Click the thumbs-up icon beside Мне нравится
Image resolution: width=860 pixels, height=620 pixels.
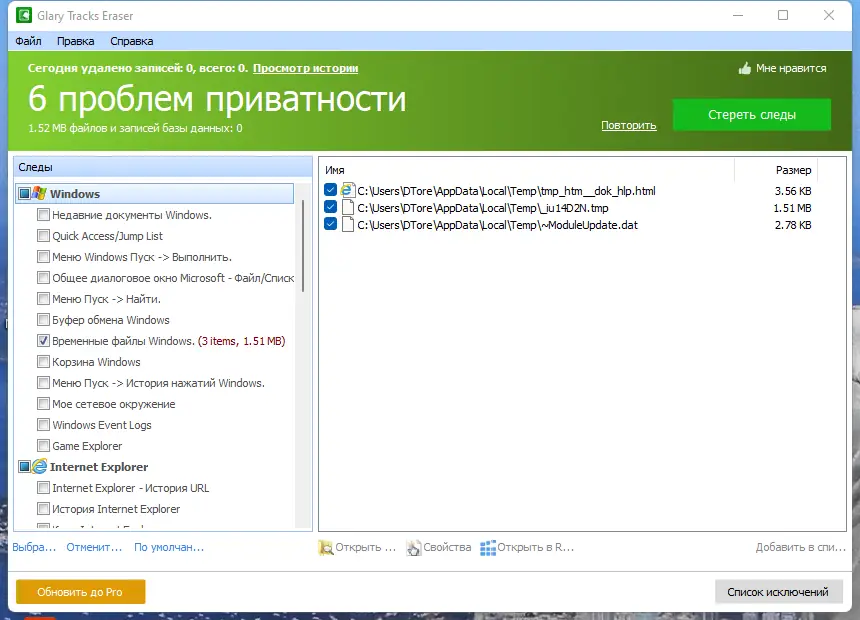[744, 68]
